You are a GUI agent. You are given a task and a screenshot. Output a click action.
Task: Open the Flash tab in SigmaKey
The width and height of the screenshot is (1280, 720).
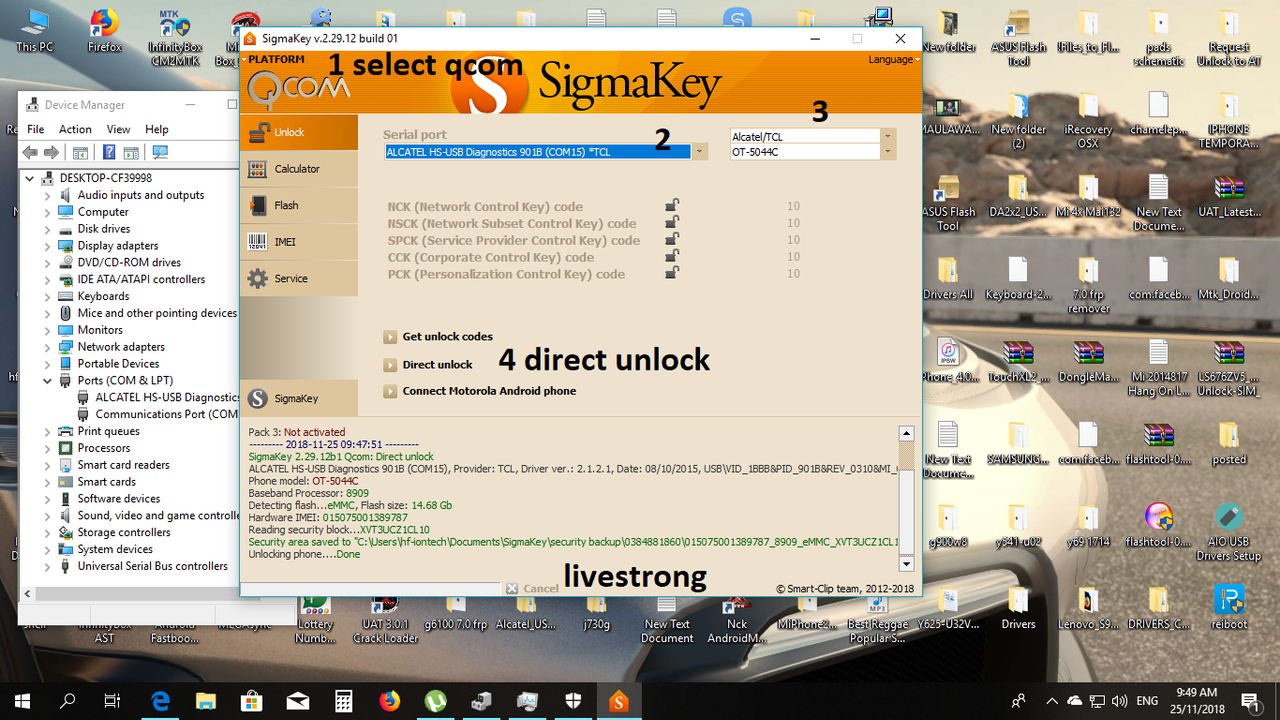(x=298, y=205)
